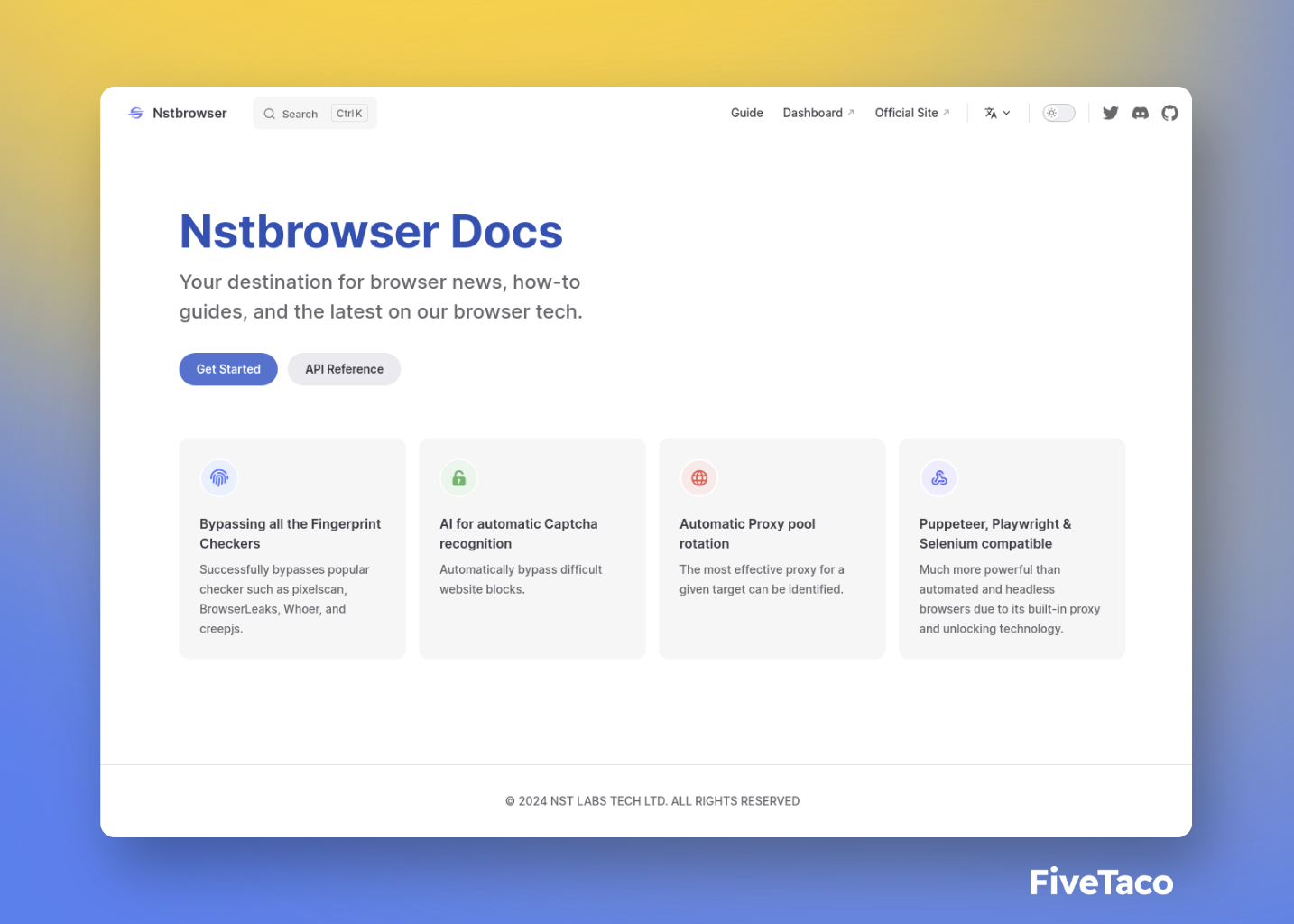This screenshot has height=924, width=1294.
Task: Click the Ctrl K shortcut badge
Action: [349, 114]
